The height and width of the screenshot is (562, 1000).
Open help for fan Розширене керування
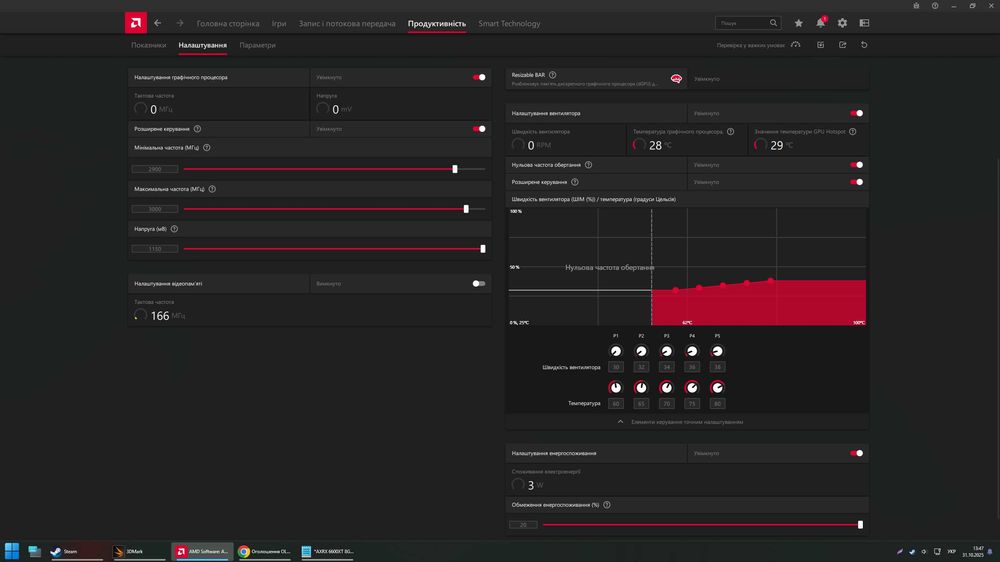pyautogui.click(x=575, y=182)
